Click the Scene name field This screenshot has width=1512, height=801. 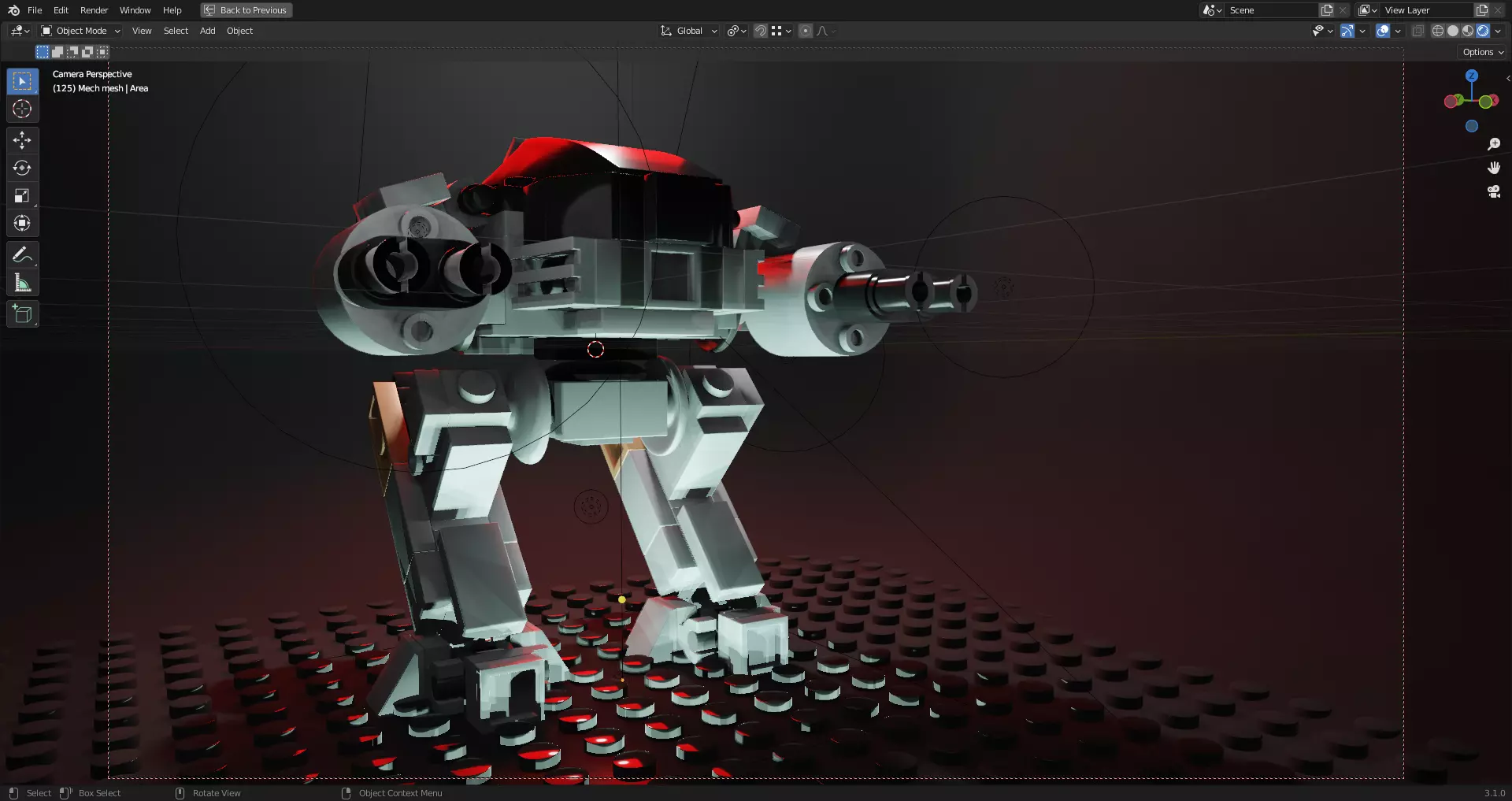tap(1271, 10)
